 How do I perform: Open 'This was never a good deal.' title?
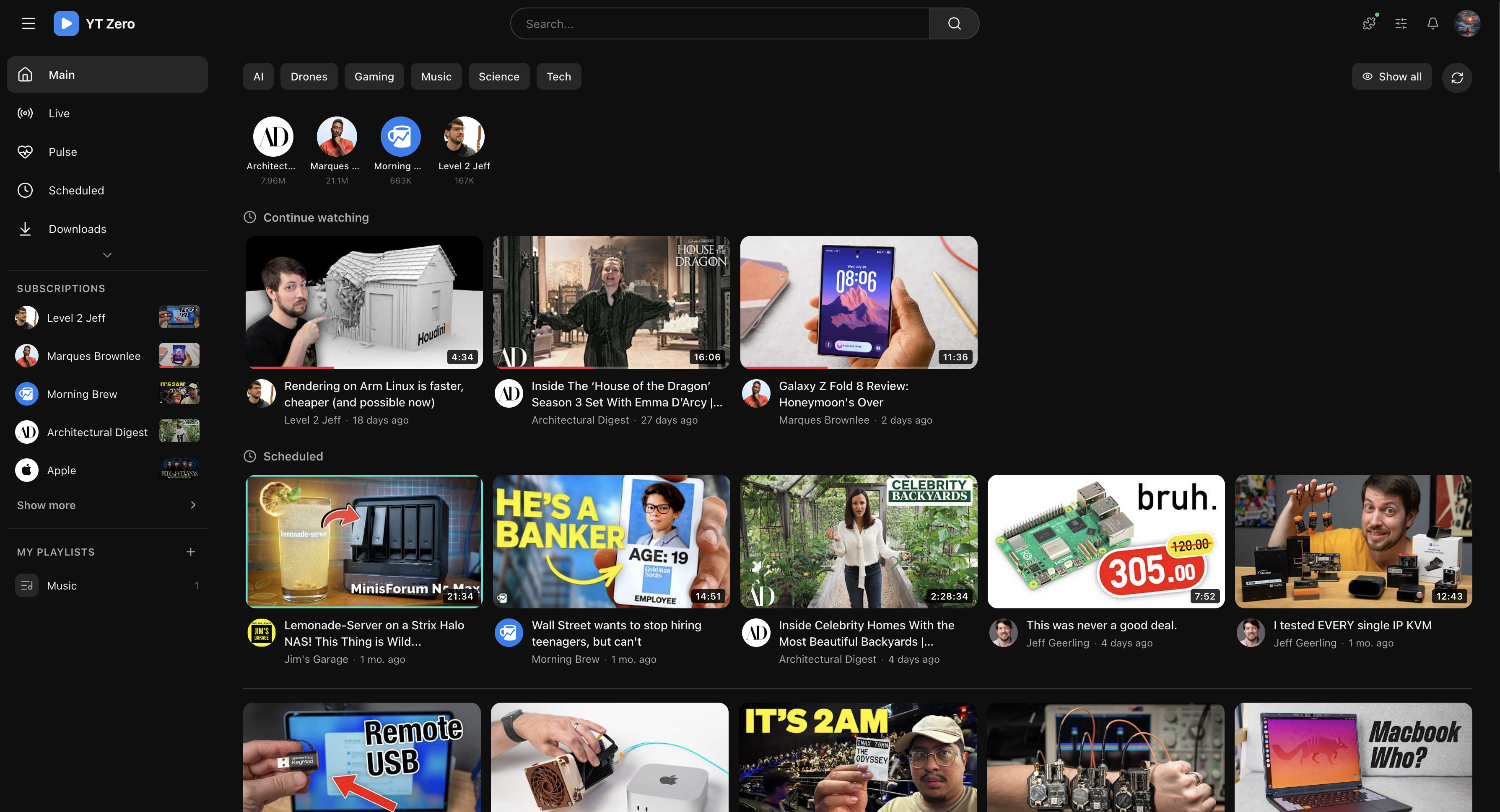click(x=1102, y=625)
